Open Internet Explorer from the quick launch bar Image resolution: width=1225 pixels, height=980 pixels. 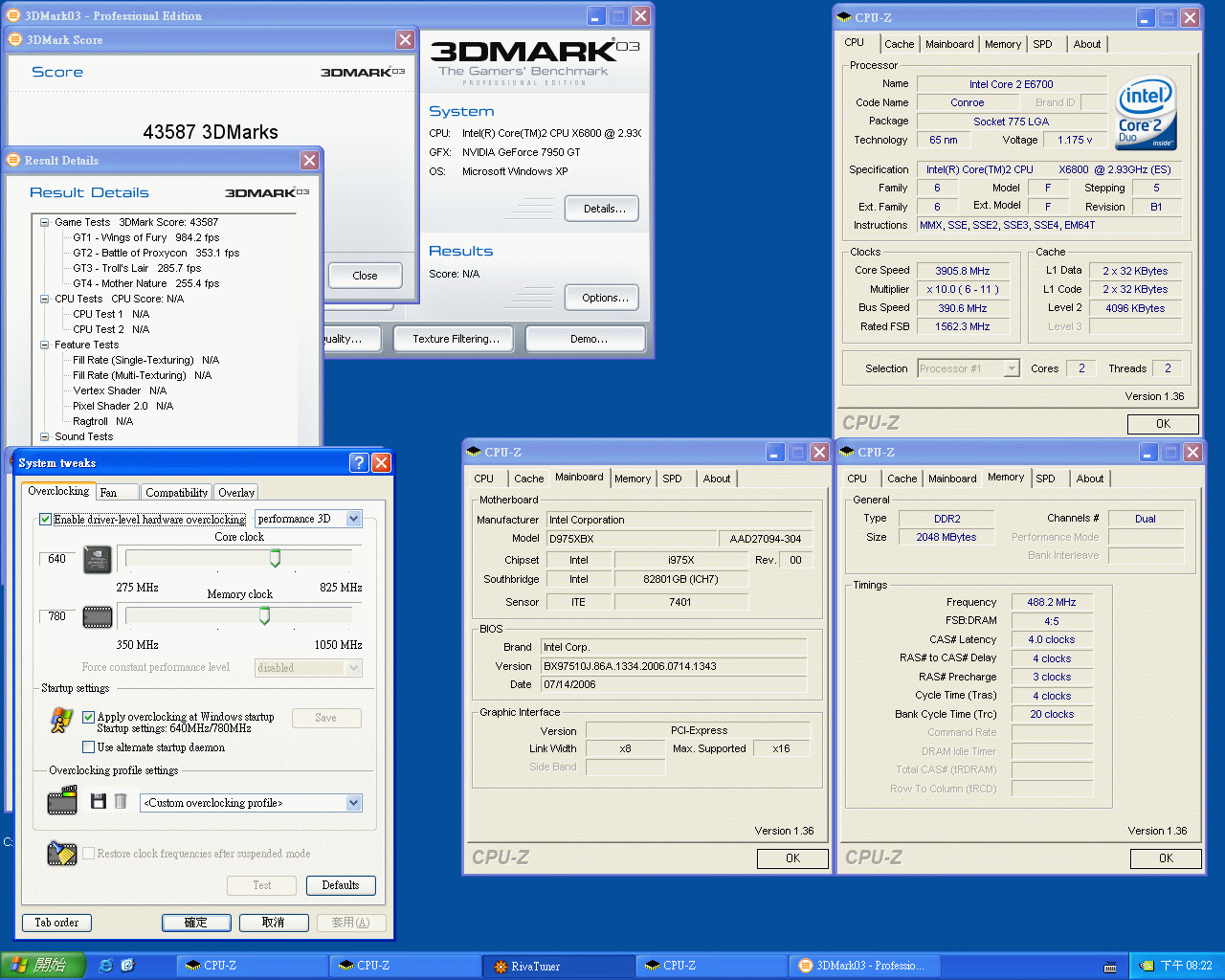tap(105, 966)
